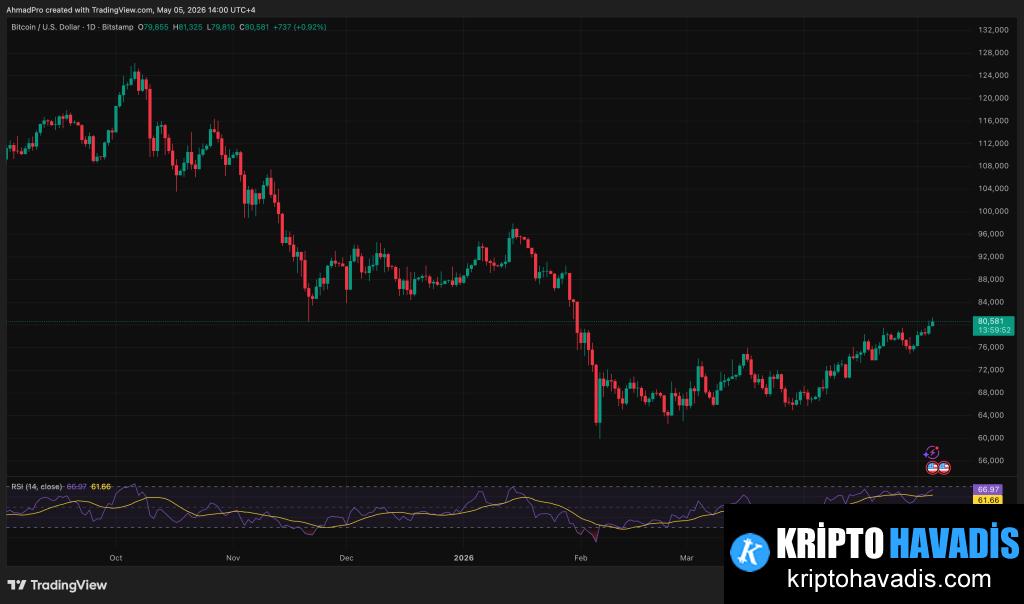Click the Feb label on the time axis
Screen dimensions: 1024x604
581,558
